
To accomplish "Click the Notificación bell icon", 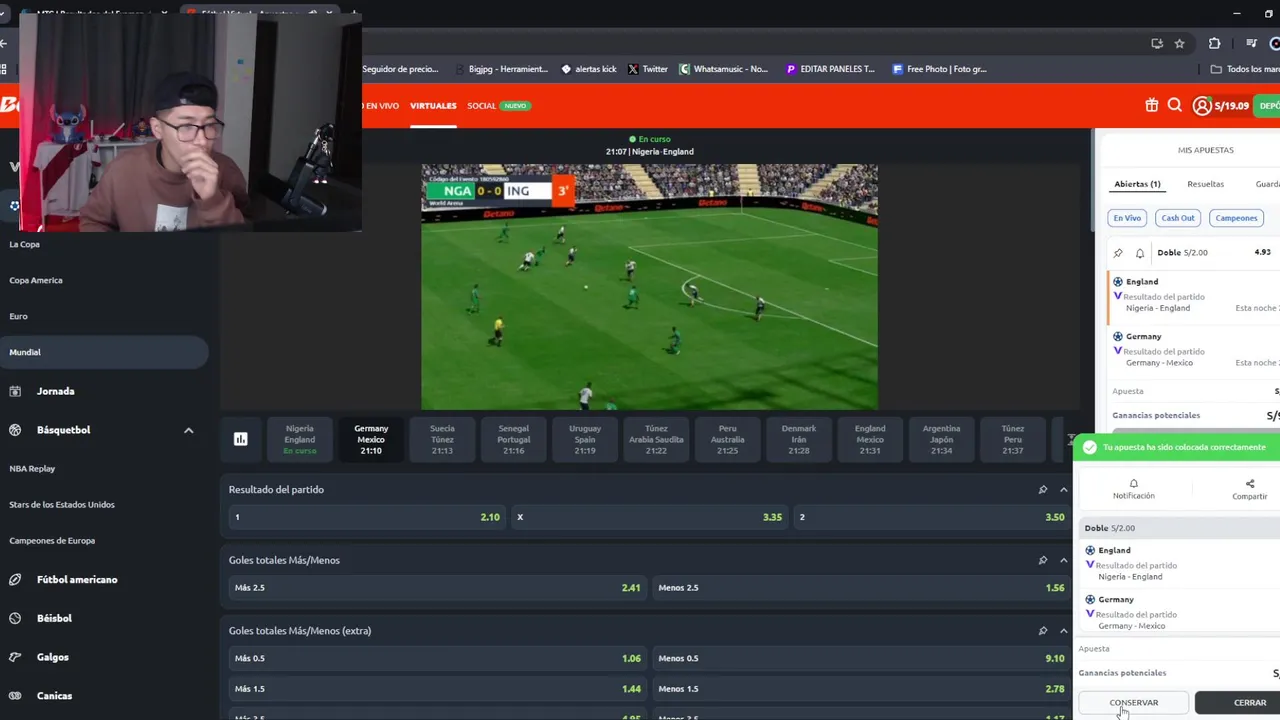I will coord(1133,483).
